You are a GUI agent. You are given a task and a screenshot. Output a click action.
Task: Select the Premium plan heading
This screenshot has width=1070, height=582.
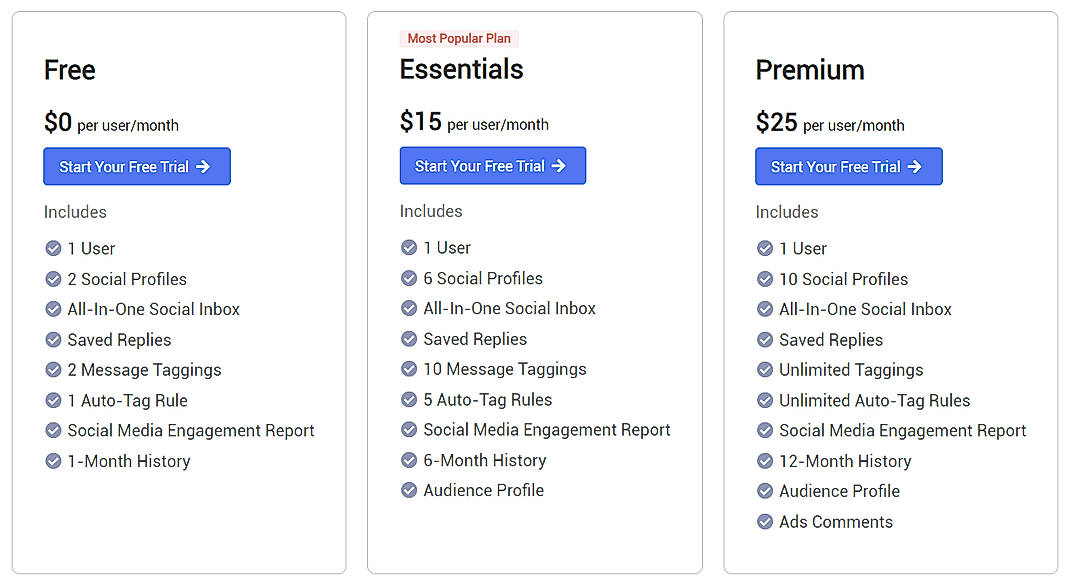coord(810,70)
